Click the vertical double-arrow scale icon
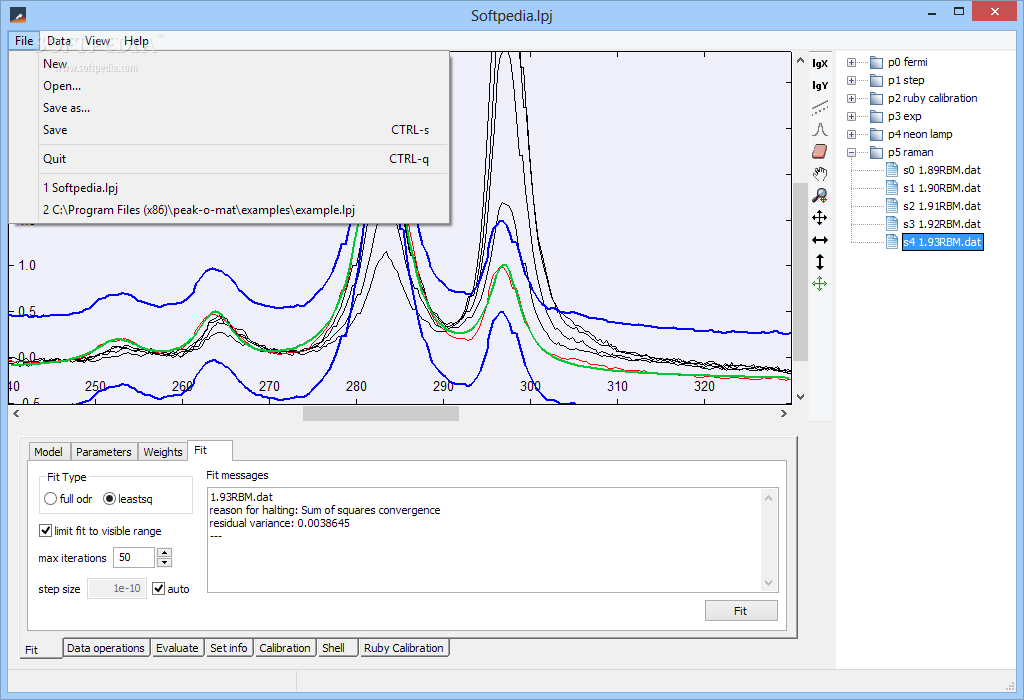 (820, 262)
